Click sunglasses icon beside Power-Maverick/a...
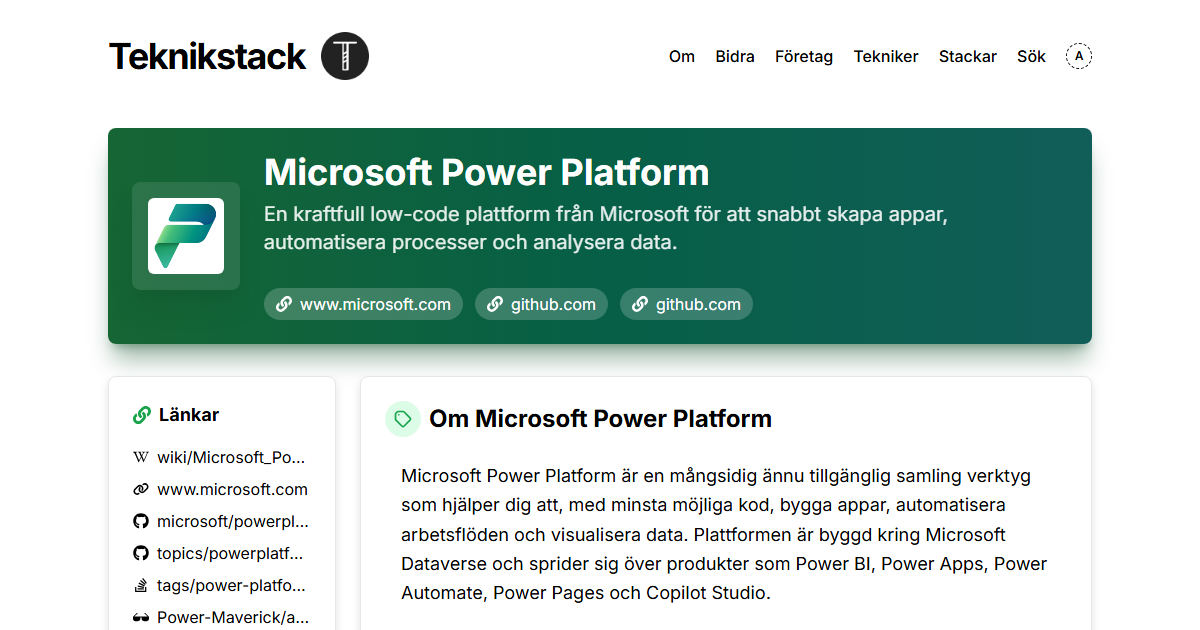Screen dimensions: 1200x630 [141, 617]
